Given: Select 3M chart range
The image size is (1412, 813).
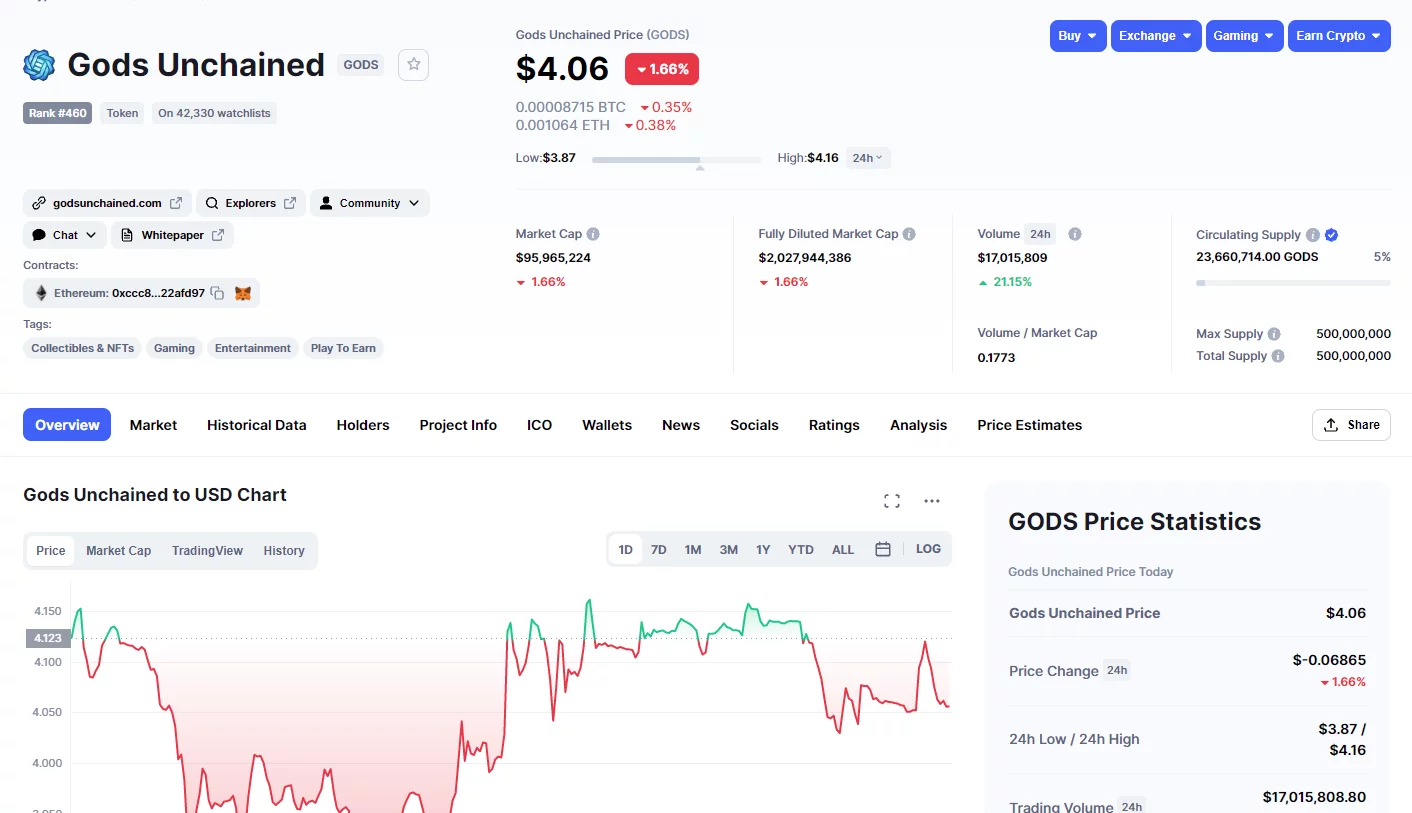Looking at the screenshot, I should tap(729, 550).
